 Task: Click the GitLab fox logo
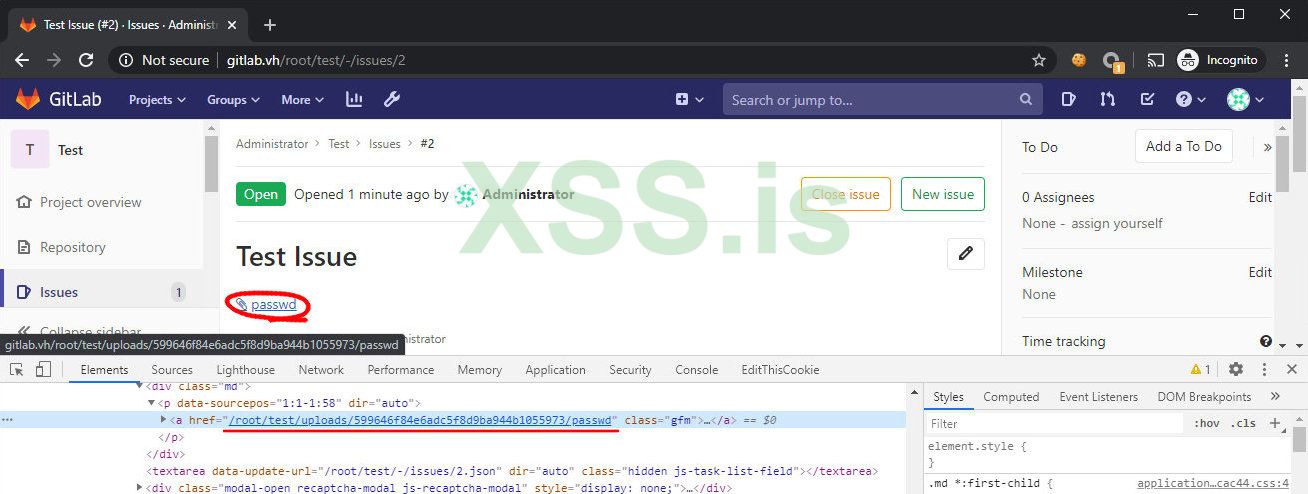pyautogui.click(x=28, y=99)
